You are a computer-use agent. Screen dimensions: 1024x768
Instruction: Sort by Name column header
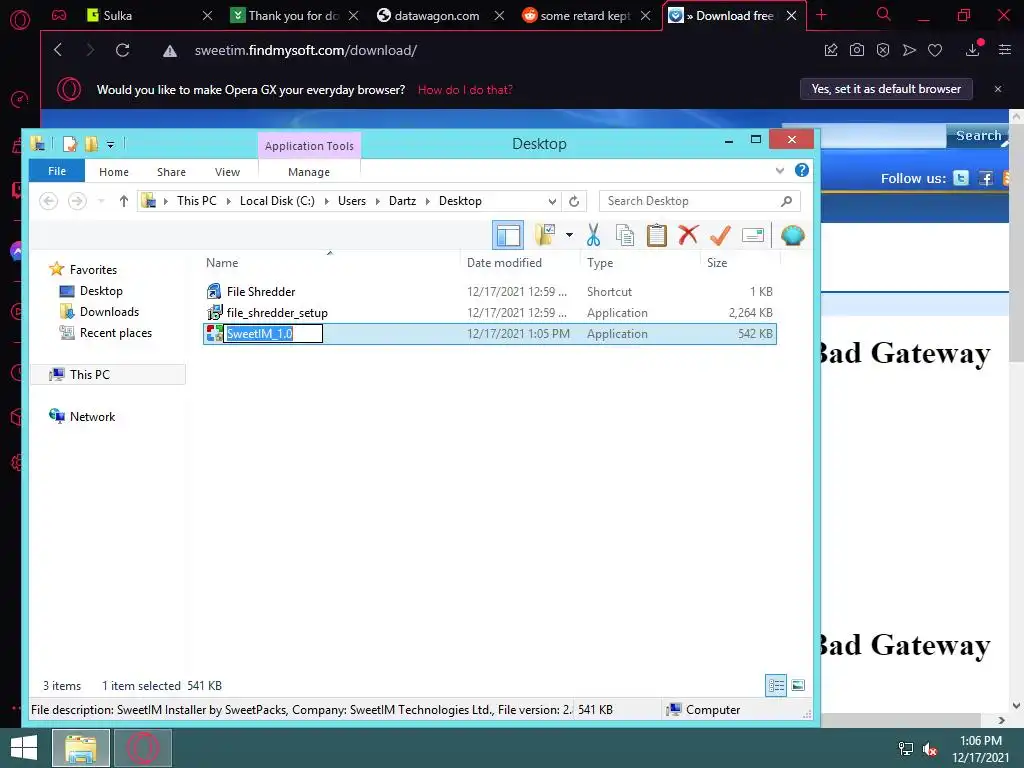330,263
